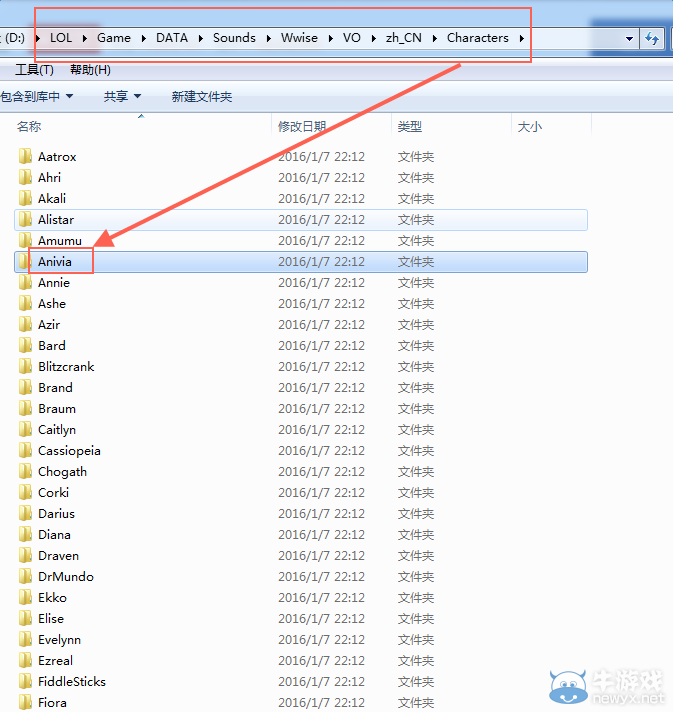This screenshot has width=673, height=712.
Task: Click Characters in the breadcrumb
Action: (x=478, y=38)
